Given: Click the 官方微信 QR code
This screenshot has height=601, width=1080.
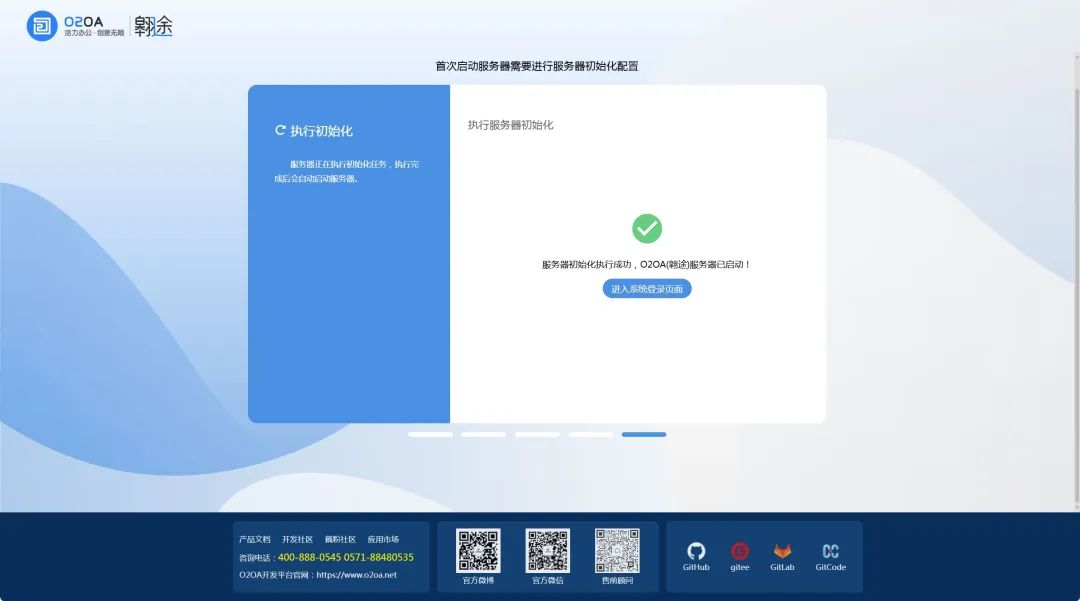Looking at the screenshot, I should (x=547, y=548).
